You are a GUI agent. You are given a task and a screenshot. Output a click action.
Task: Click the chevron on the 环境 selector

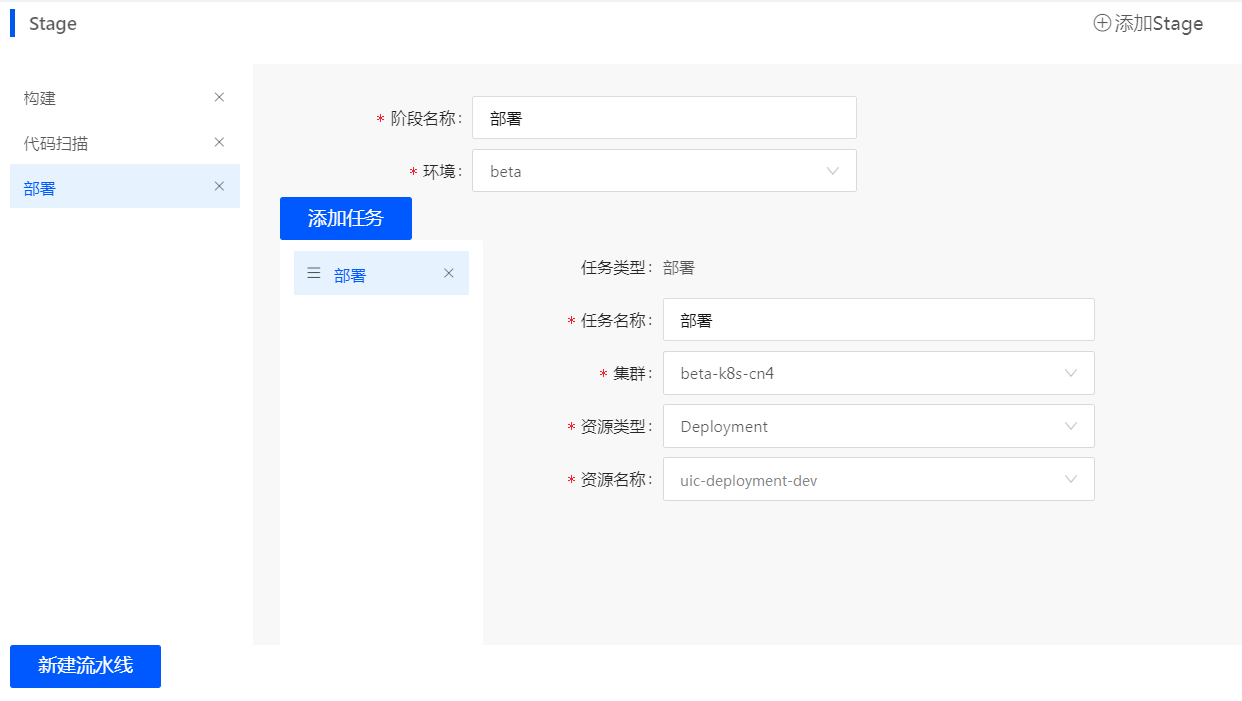[833, 171]
